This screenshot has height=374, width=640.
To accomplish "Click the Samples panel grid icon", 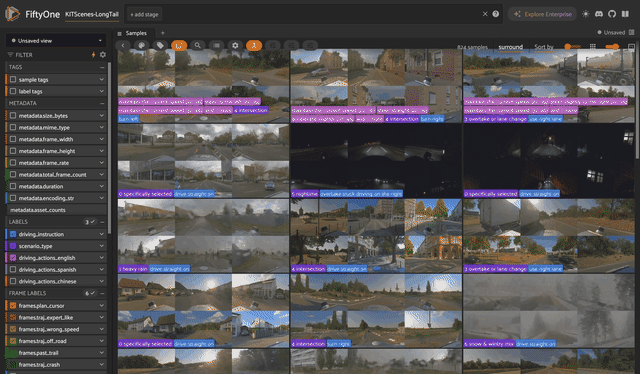I will click(x=120, y=33).
